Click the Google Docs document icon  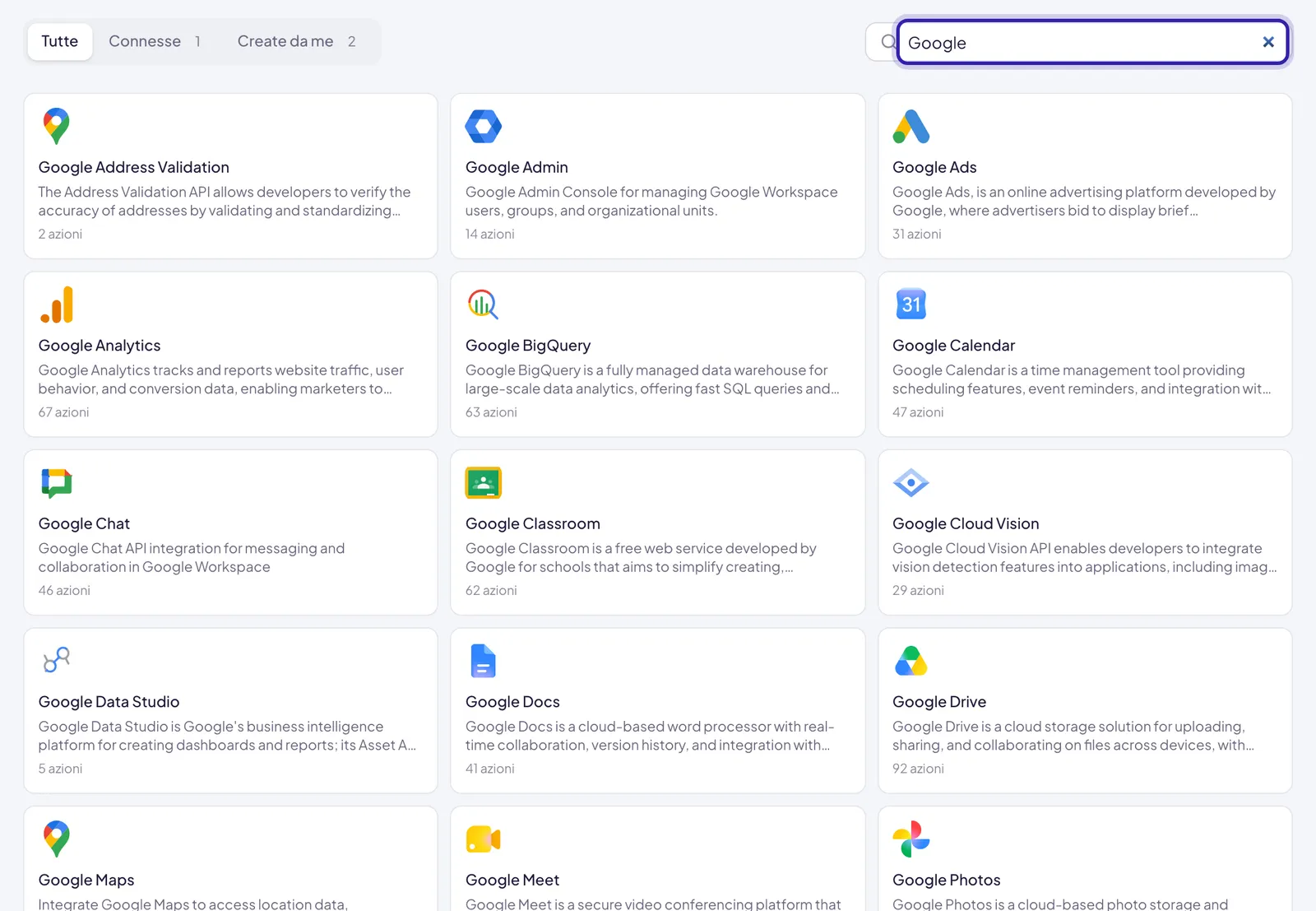(x=483, y=661)
